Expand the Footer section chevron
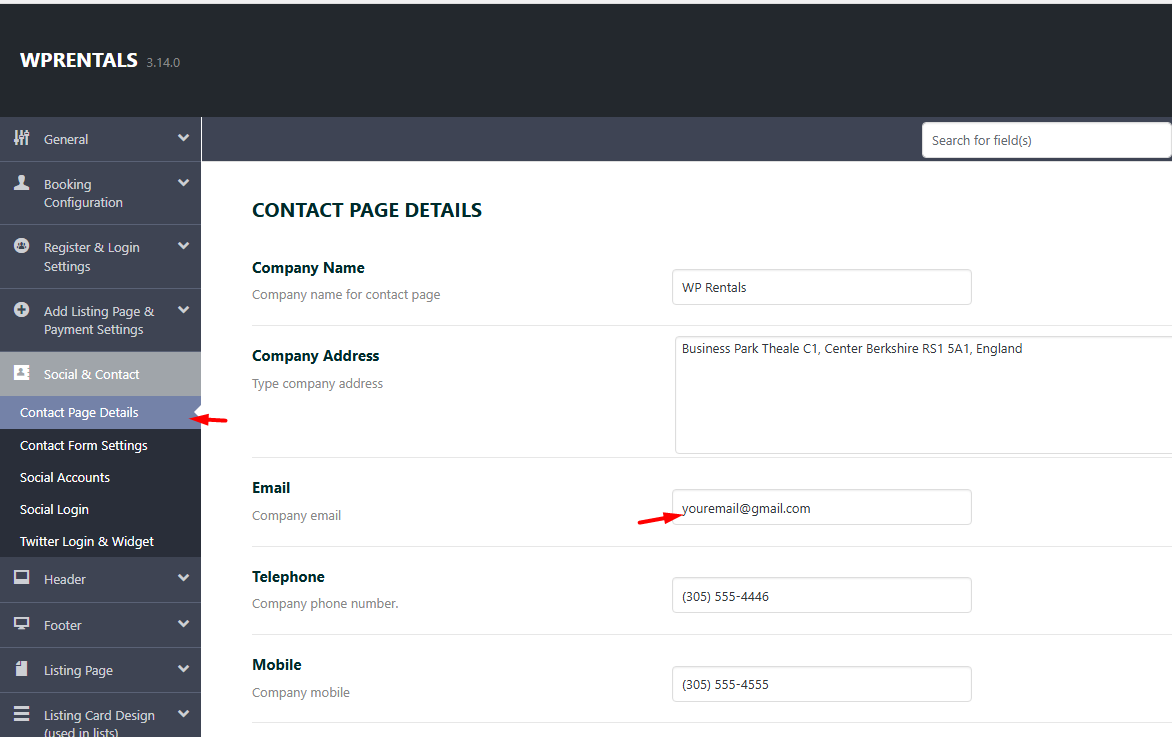This screenshot has height=737, width=1172. pos(183,624)
